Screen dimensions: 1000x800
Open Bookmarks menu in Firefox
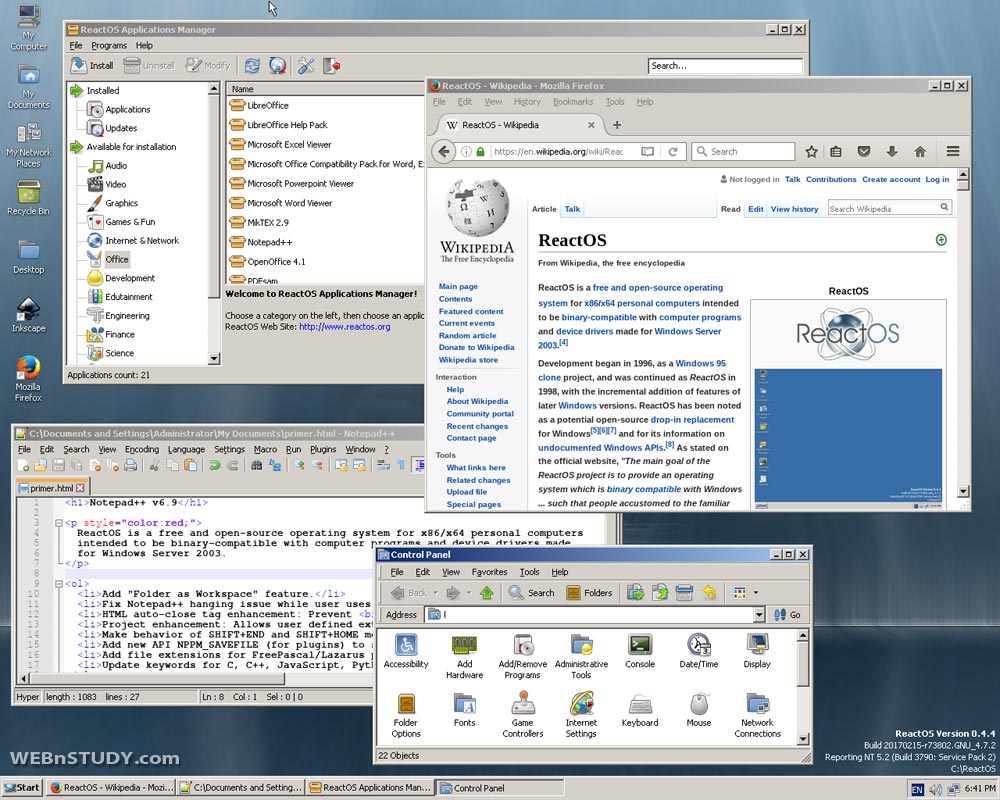573,102
